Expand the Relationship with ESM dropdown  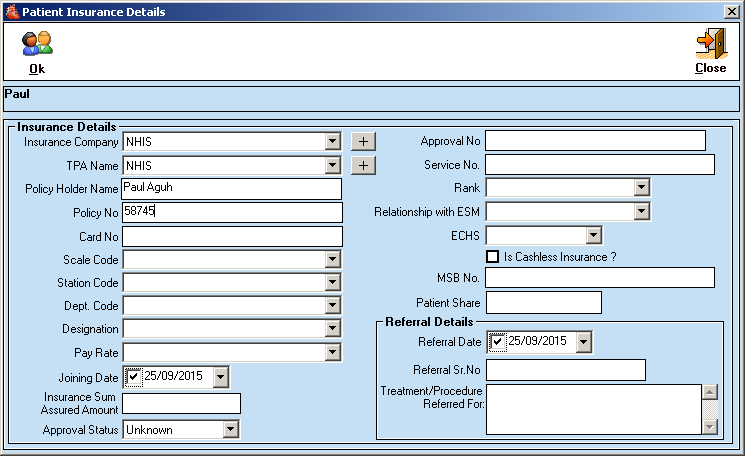point(641,211)
